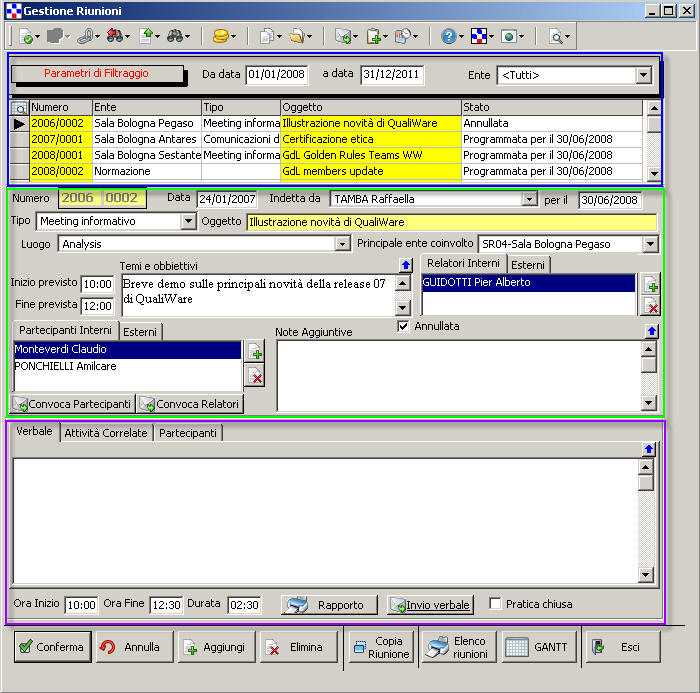Click the binoculars search icon in toolbar
The width and height of the screenshot is (700, 693).
(x=177, y=36)
